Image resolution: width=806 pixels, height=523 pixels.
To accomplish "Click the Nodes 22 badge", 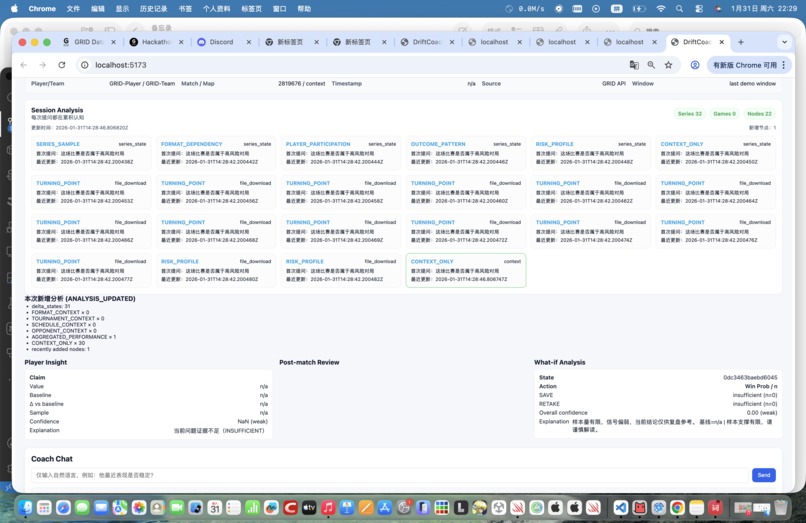I will pyautogui.click(x=759, y=114).
